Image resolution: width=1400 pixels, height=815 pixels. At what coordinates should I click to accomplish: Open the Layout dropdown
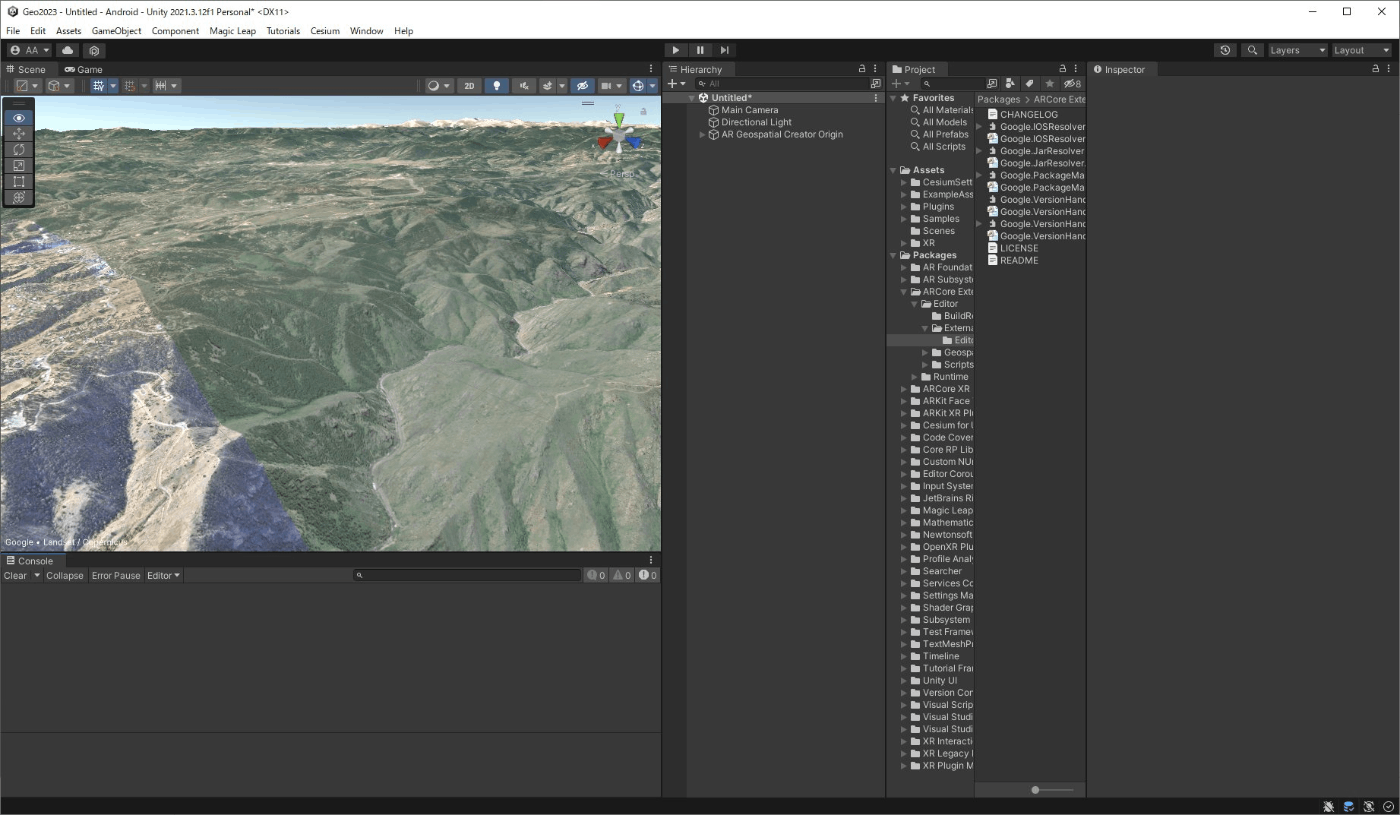(x=1361, y=50)
